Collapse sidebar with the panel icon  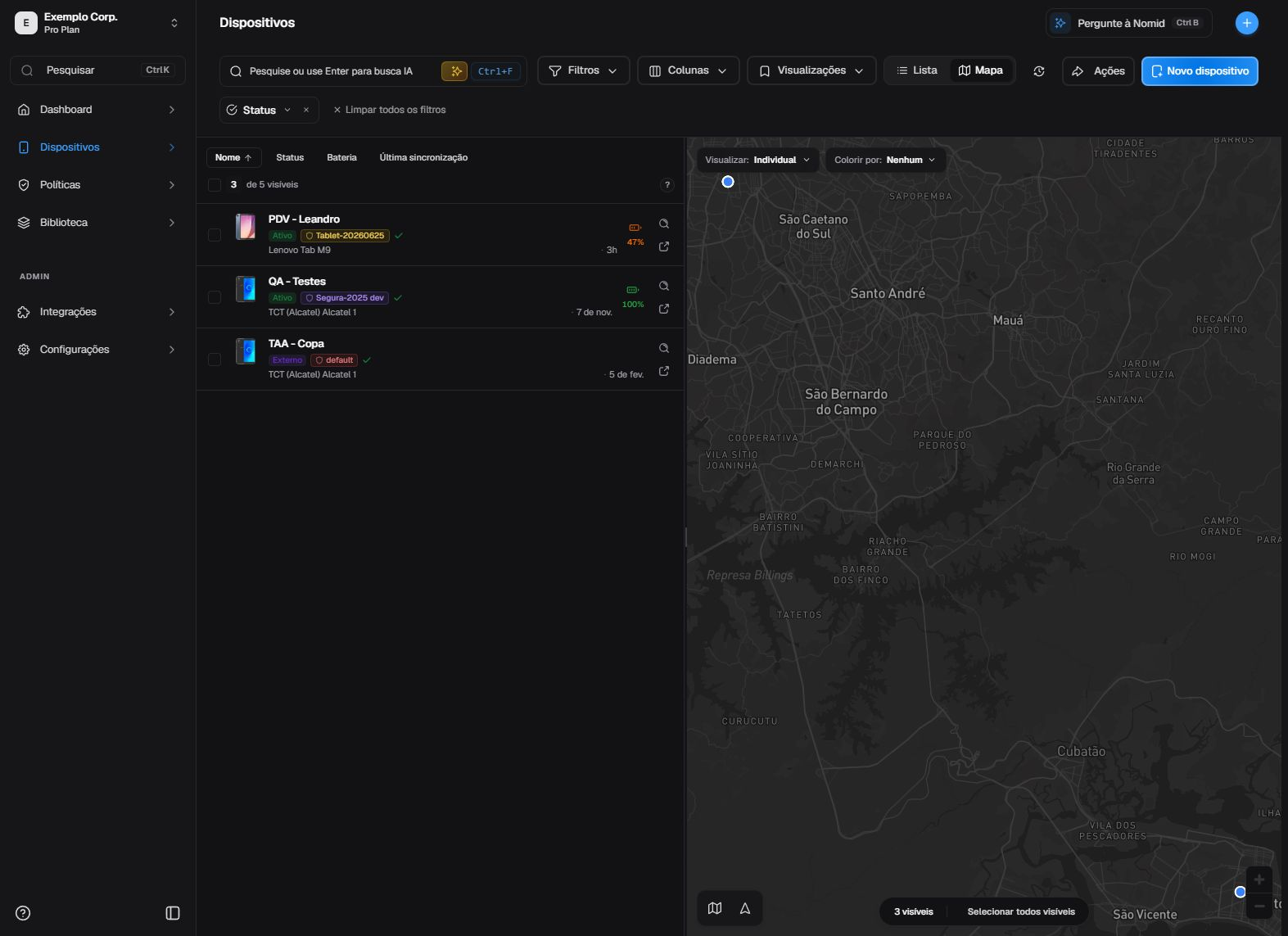point(173,913)
